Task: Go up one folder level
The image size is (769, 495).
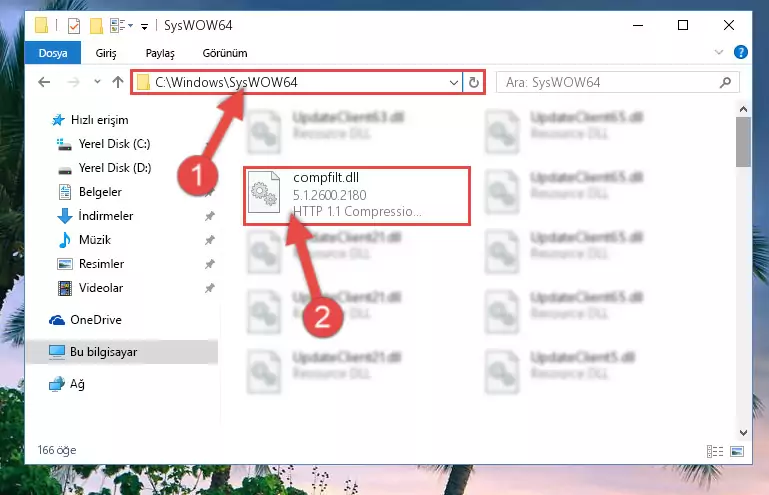Action: point(118,82)
